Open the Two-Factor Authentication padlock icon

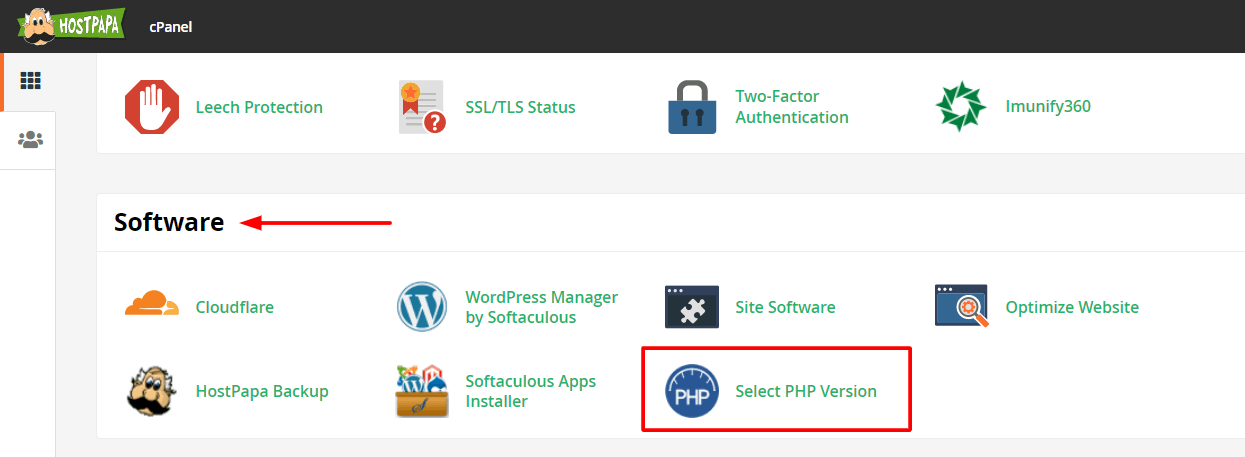[x=692, y=107]
